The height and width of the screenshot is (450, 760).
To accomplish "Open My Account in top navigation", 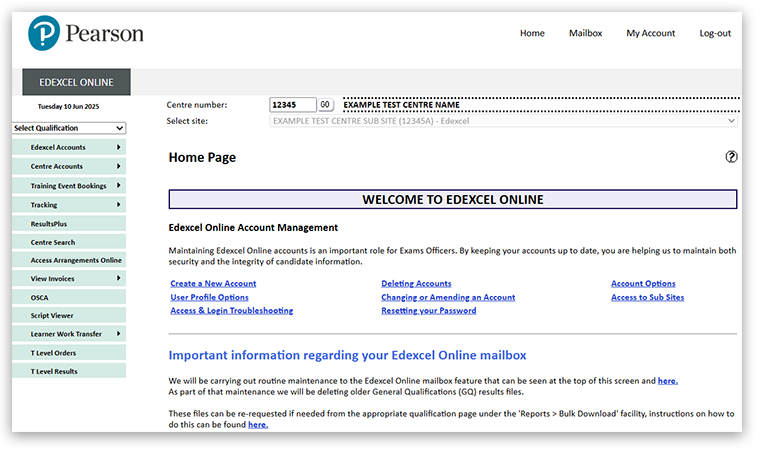I will pos(650,33).
